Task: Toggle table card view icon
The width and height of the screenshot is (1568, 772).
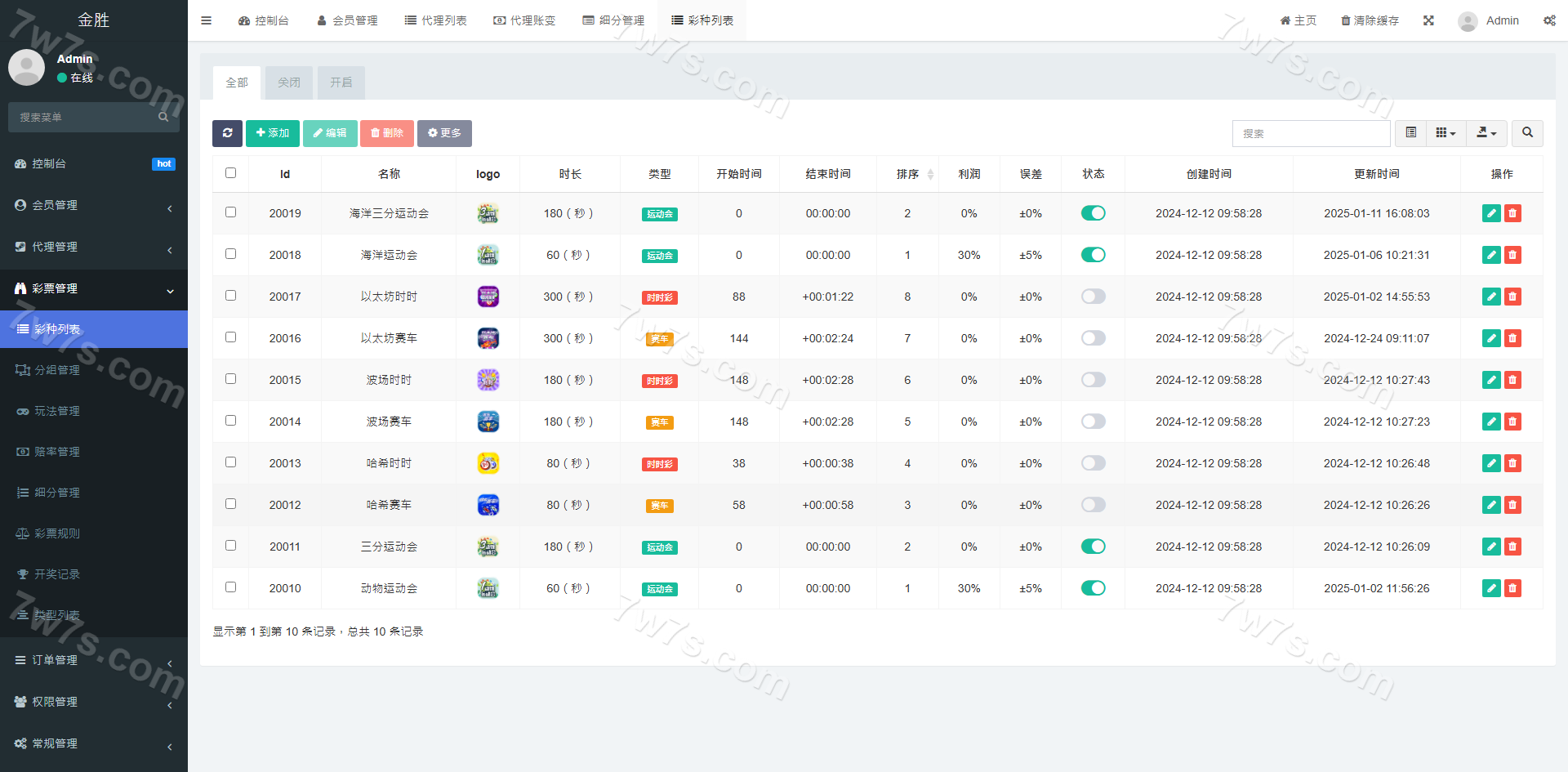Action: point(1410,133)
